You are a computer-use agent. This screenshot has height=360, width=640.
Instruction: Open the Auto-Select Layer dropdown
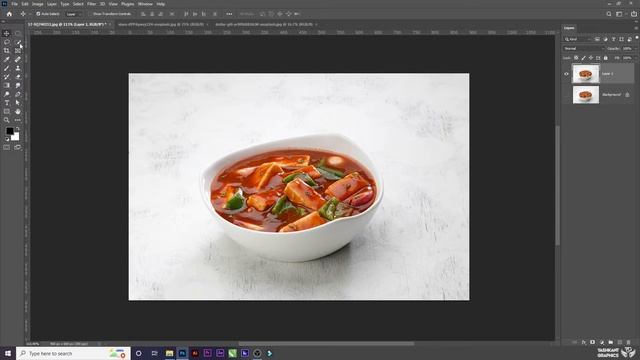pyautogui.click(x=74, y=14)
